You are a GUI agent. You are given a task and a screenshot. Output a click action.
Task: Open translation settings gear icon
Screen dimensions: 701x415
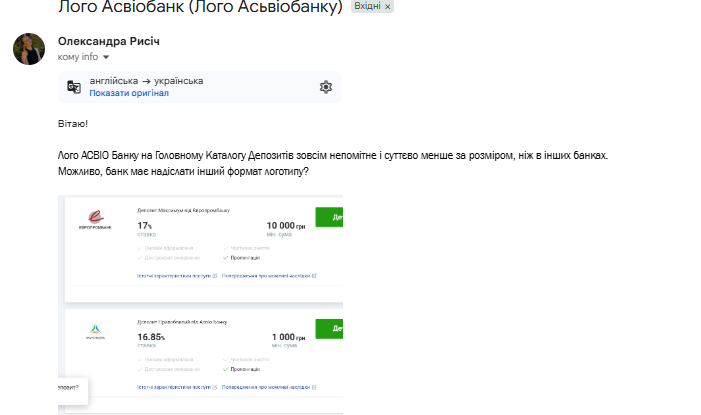(x=326, y=87)
